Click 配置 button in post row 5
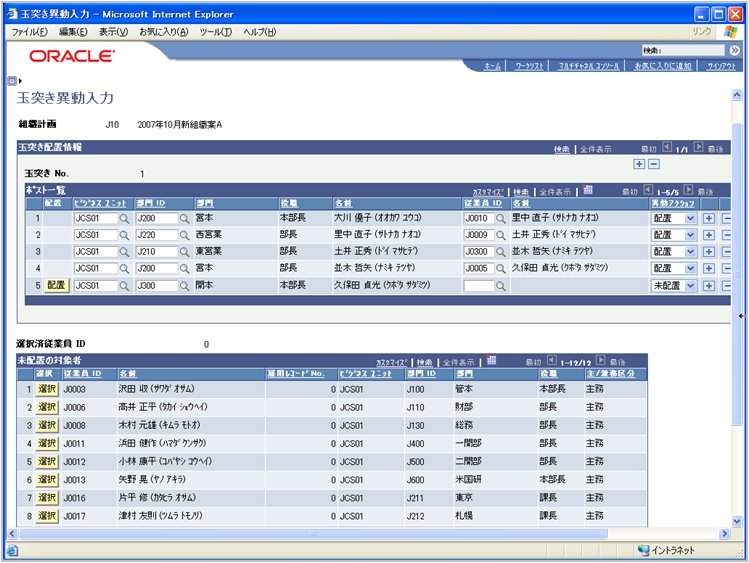This screenshot has width=749, height=563. click(x=56, y=286)
